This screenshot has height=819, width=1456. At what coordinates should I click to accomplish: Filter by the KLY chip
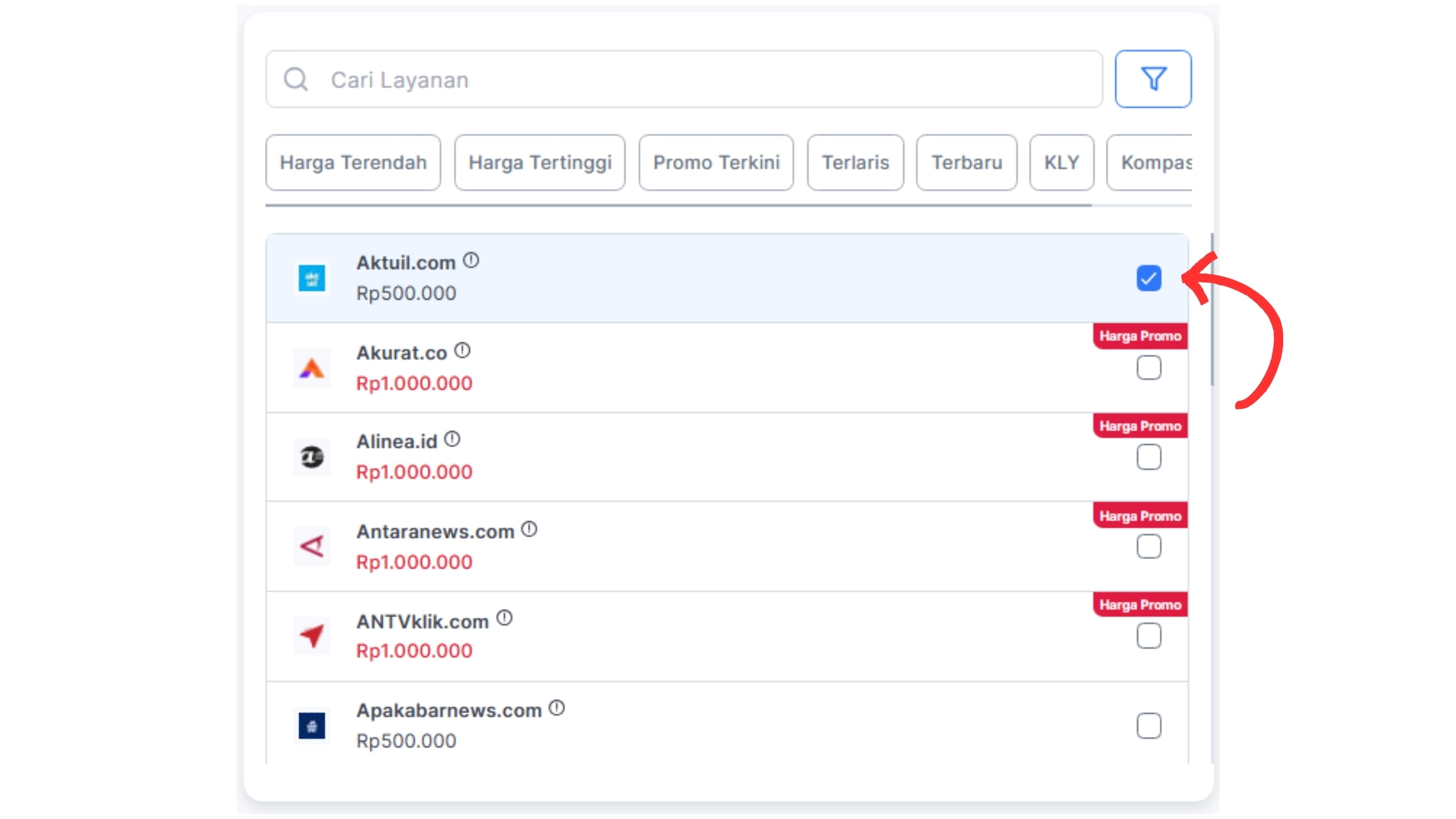coord(1061,162)
